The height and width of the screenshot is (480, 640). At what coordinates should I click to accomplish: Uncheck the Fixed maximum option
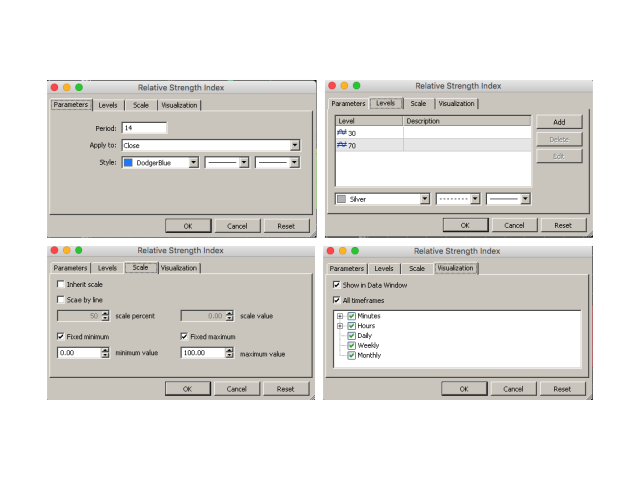185,337
